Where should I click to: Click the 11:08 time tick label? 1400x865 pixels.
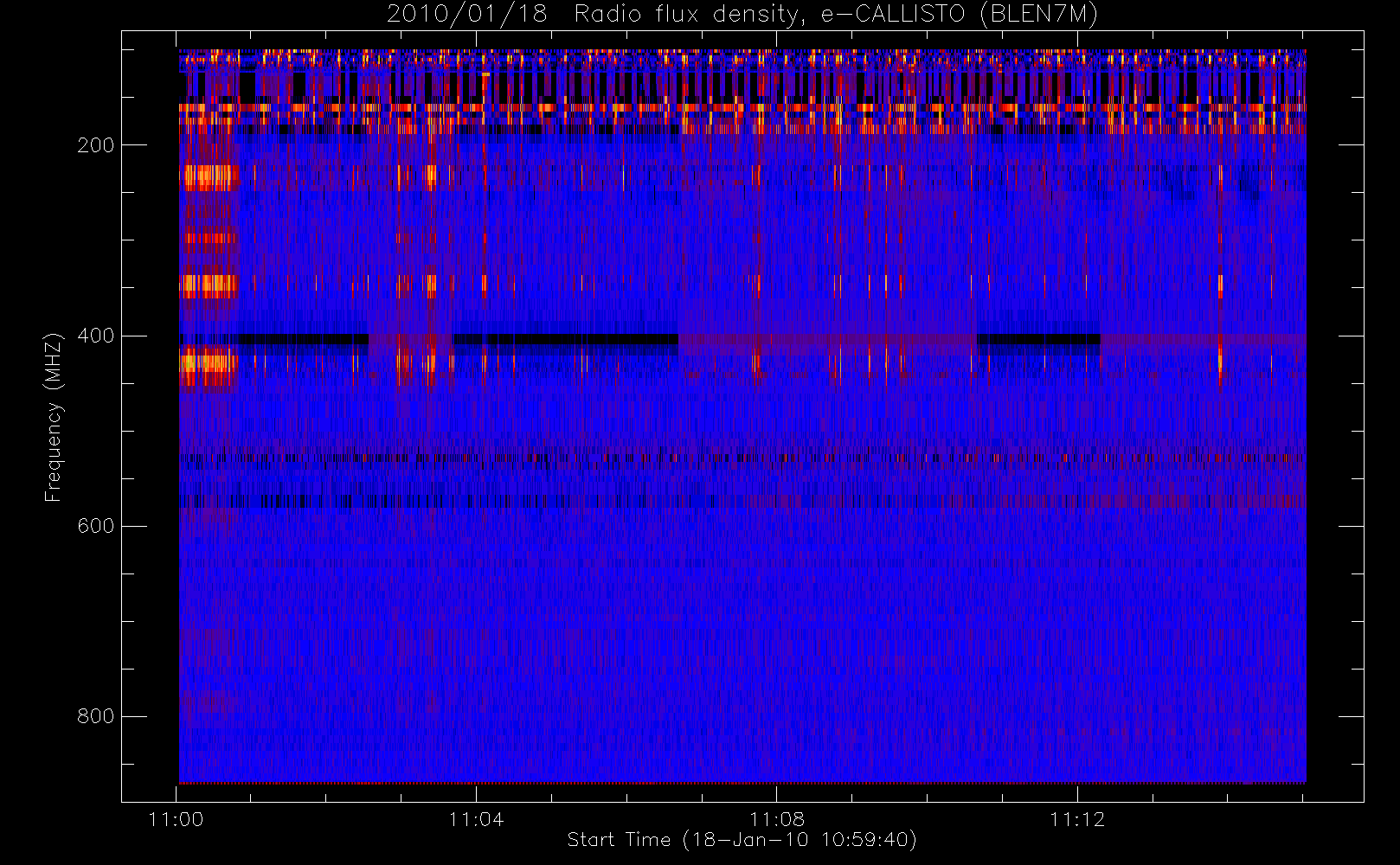pyautogui.click(x=777, y=819)
